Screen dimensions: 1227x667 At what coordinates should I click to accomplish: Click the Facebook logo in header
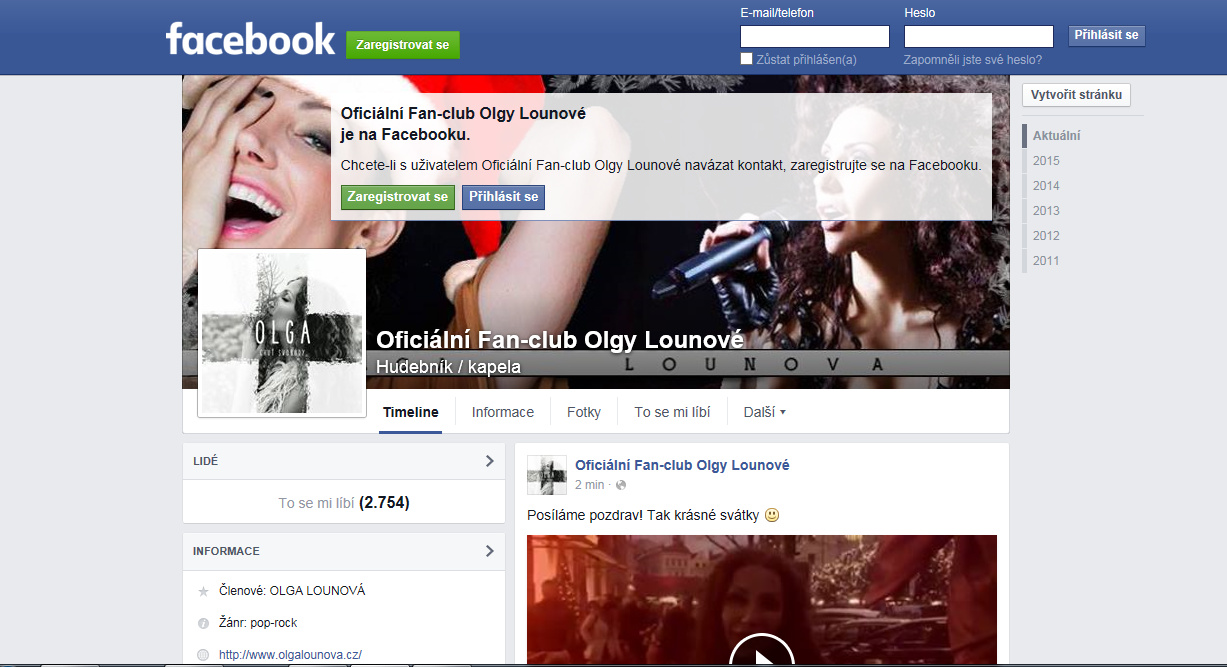tap(250, 39)
